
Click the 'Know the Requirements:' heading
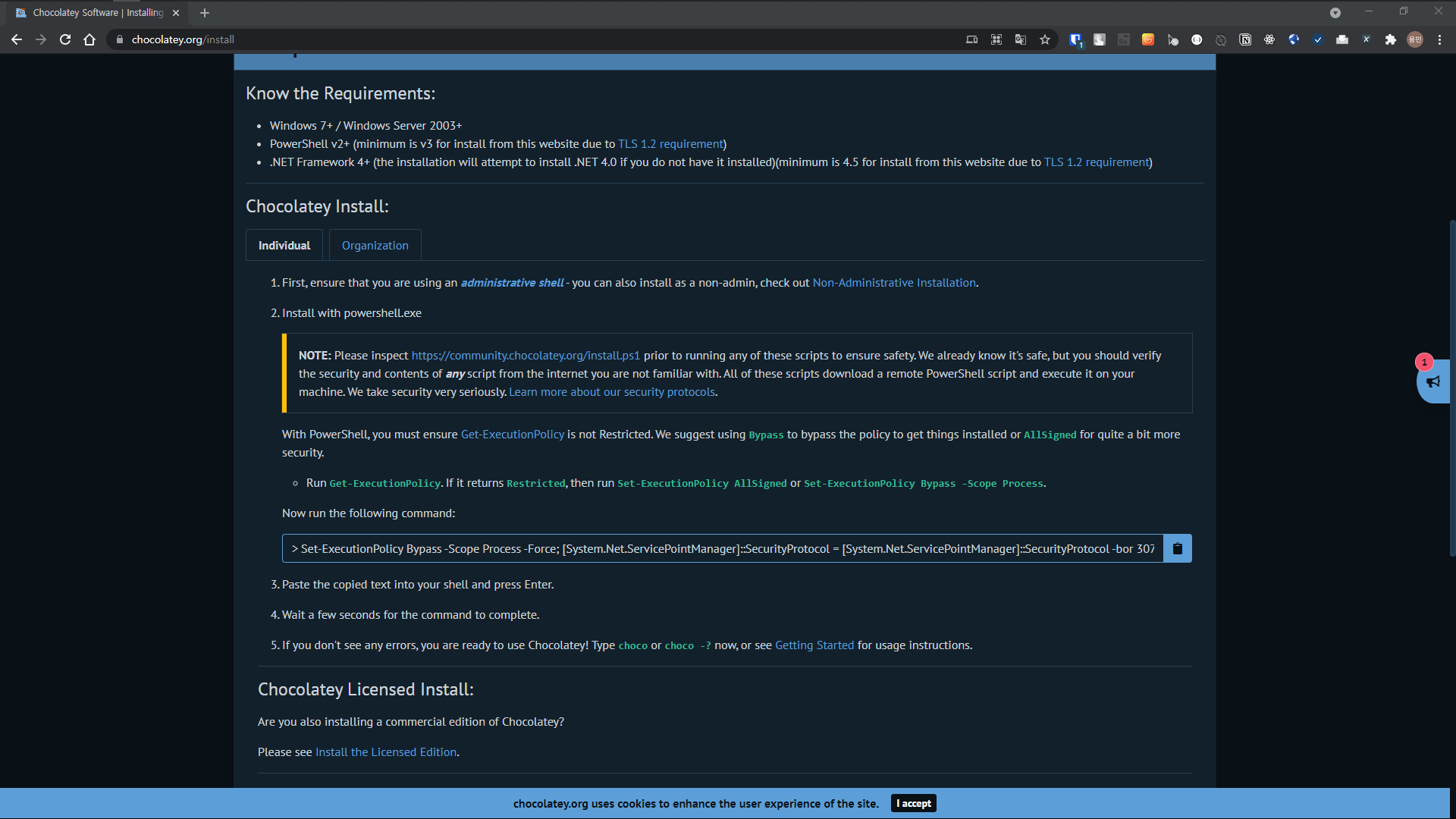point(340,93)
